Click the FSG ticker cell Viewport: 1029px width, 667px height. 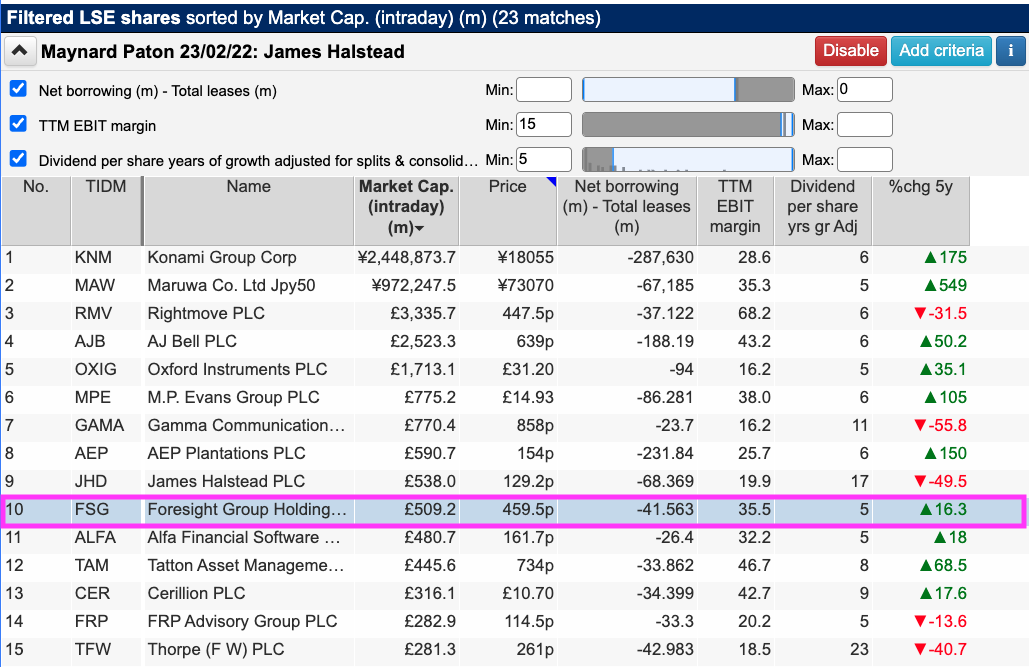point(106,509)
